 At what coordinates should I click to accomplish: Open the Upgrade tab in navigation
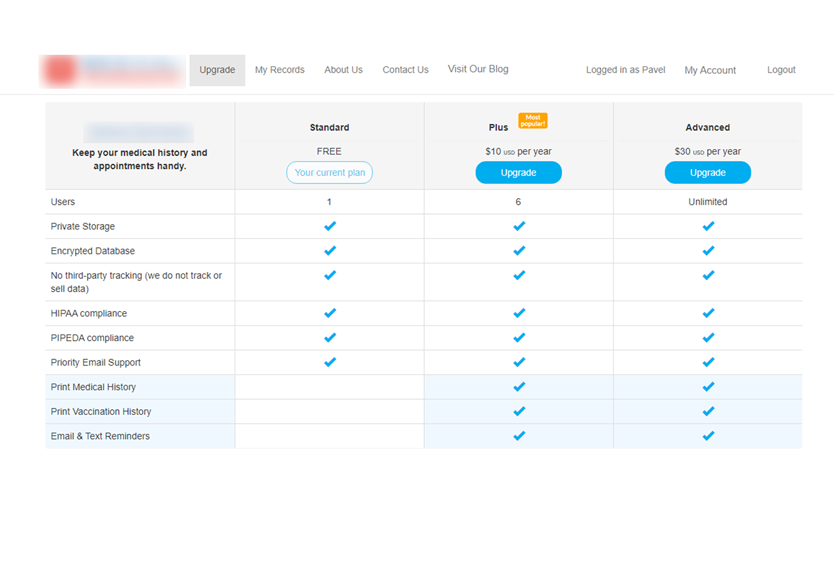coord(217,70)
